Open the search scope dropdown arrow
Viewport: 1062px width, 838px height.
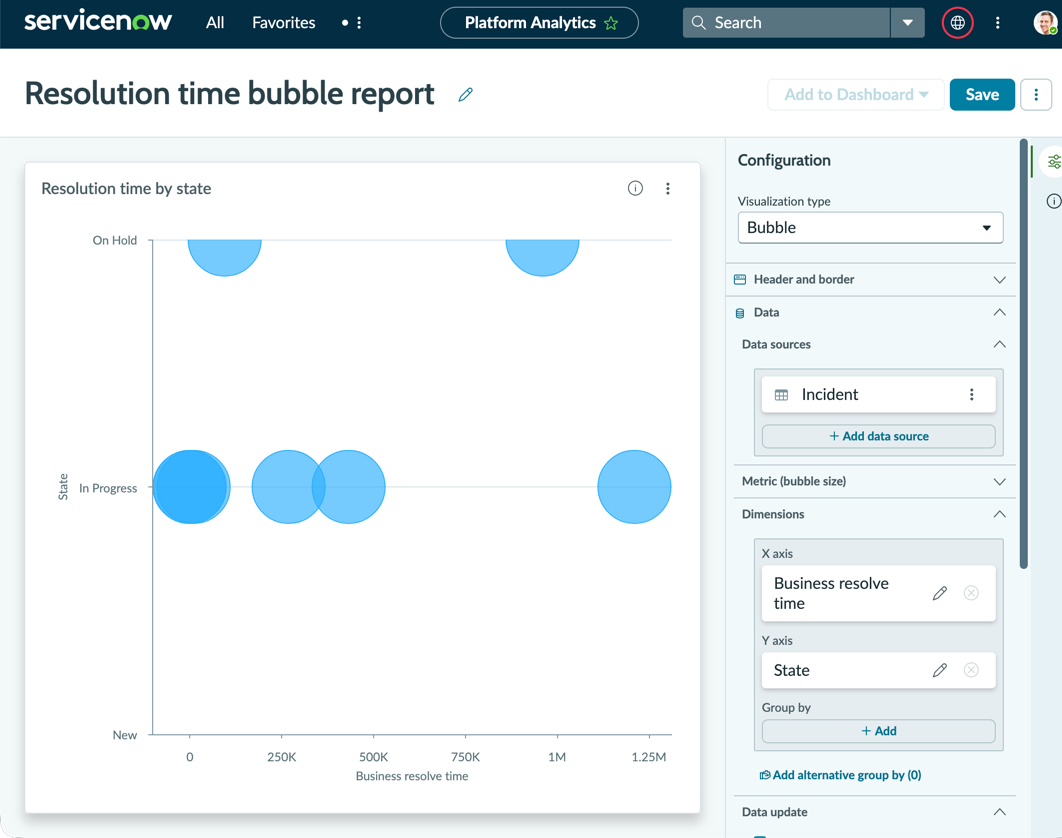908,22
